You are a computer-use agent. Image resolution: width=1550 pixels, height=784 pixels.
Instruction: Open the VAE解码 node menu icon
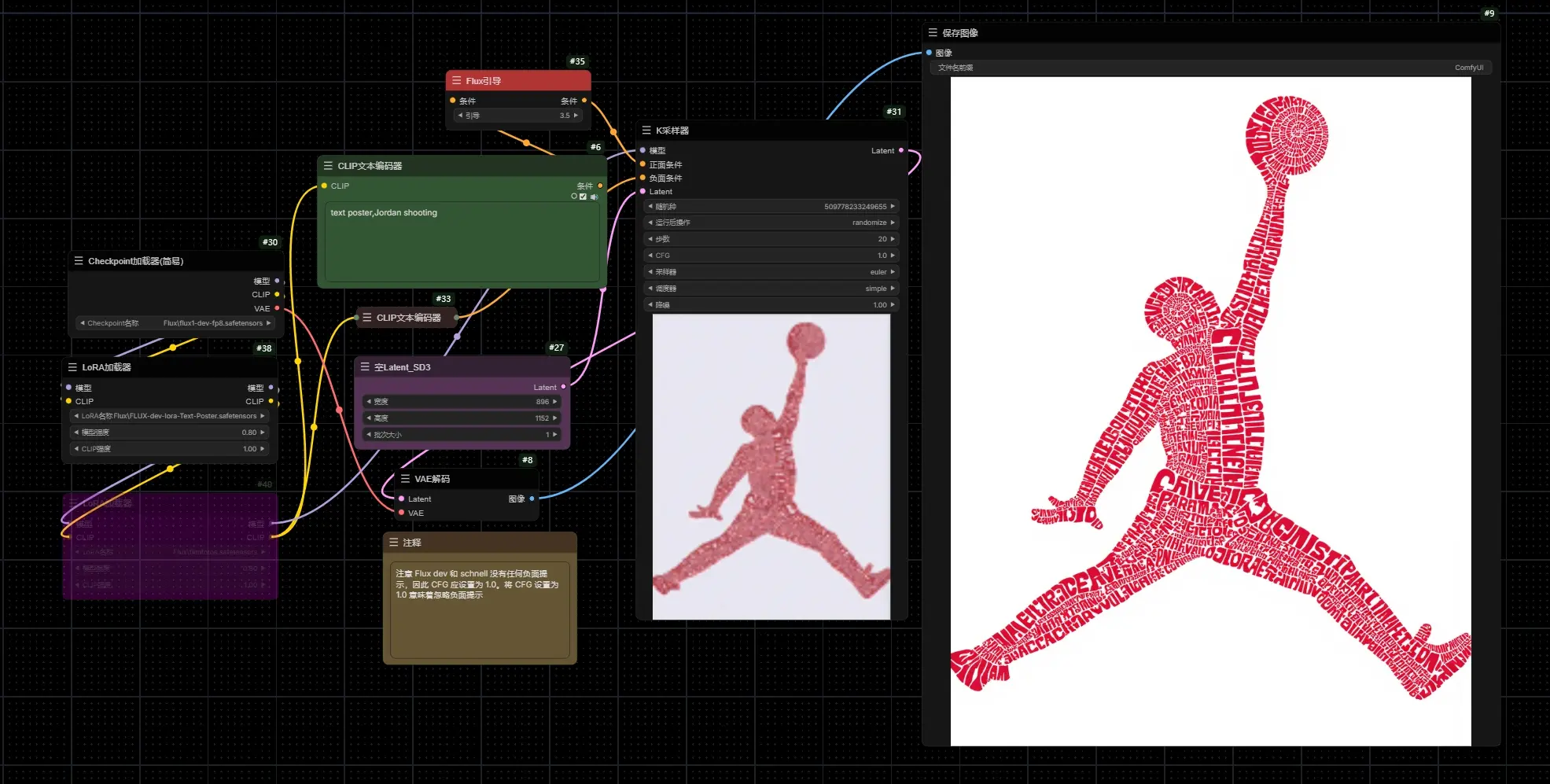pos(405,479)
